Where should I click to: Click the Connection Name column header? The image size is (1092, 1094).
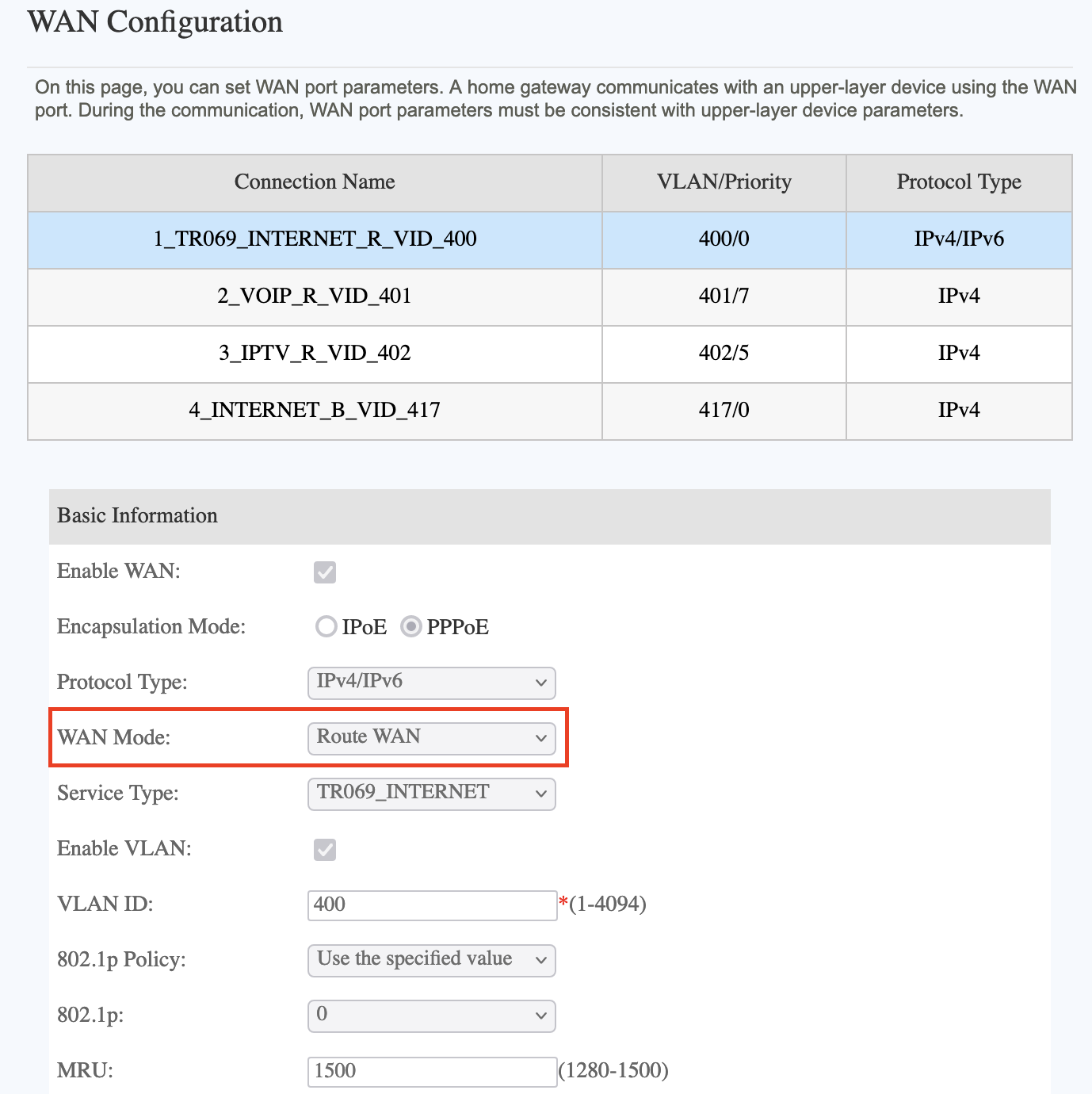tap(315, 182)
